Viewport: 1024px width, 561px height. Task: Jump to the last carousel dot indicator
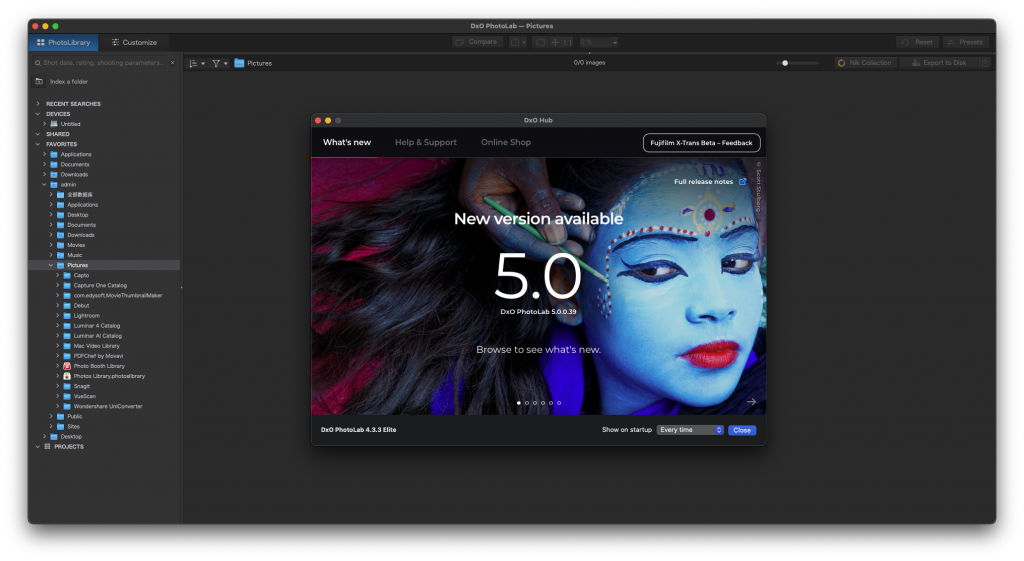click(559, 403)
